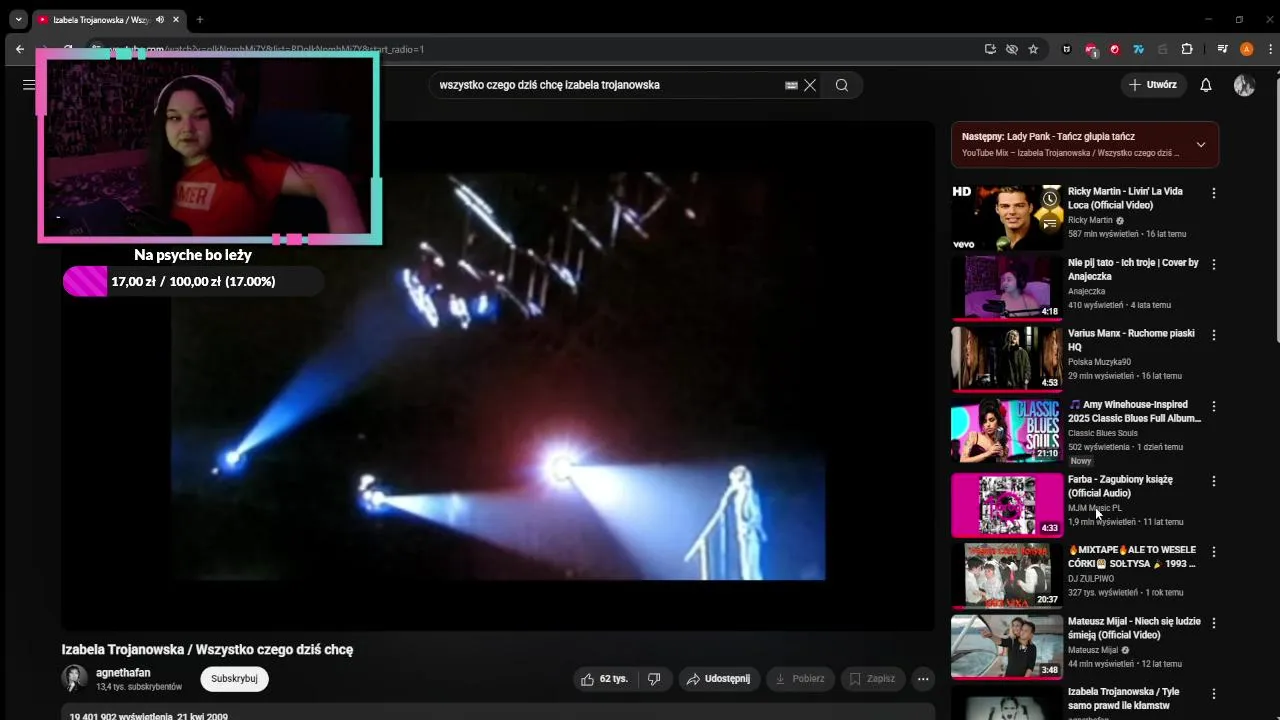Viewport: 1280px width, 720px height.
Task: Clear the search query with the X
Action: [x=810, y=85]
